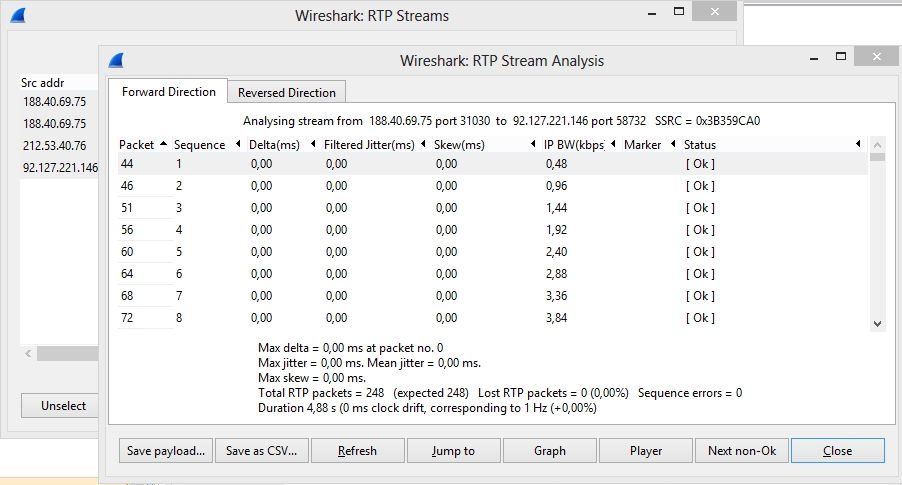Click the Jump to button
This screenshot has height=485, width=902.
pyautogui.click(x=453, y=451)
